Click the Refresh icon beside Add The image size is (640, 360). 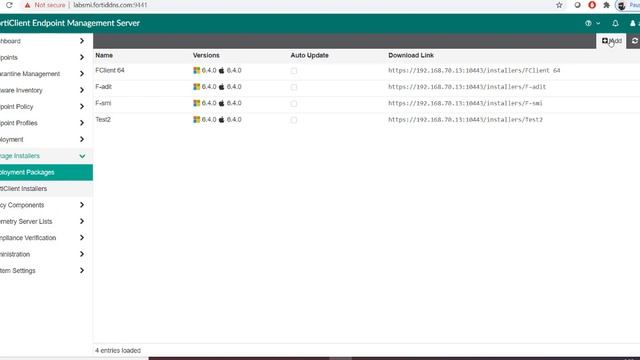click(635, 41)
